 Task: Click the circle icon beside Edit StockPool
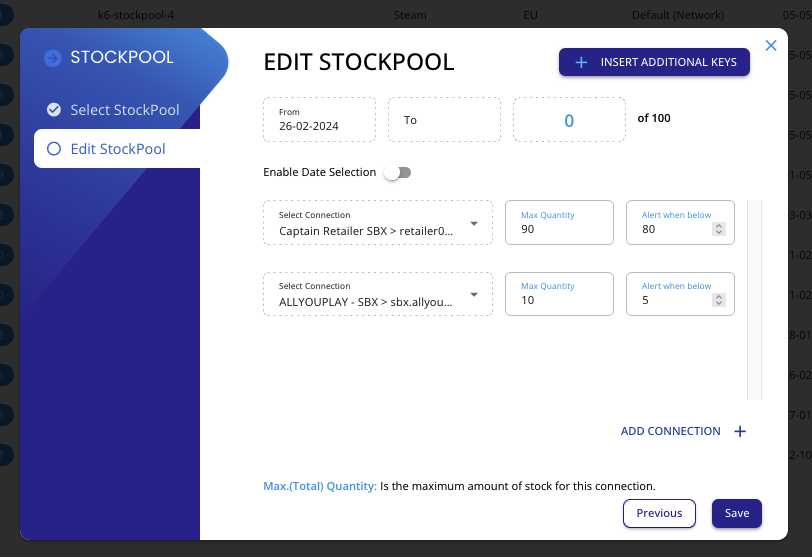click(x=54, y=149)
